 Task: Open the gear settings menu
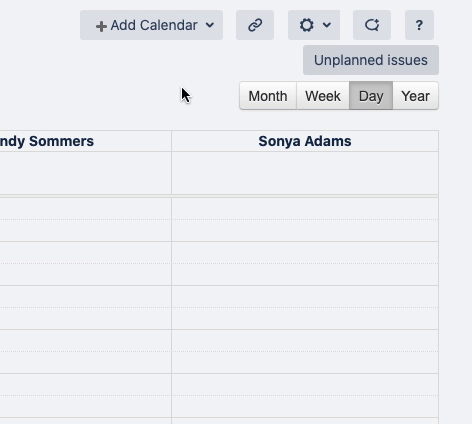tap(314, 25)
